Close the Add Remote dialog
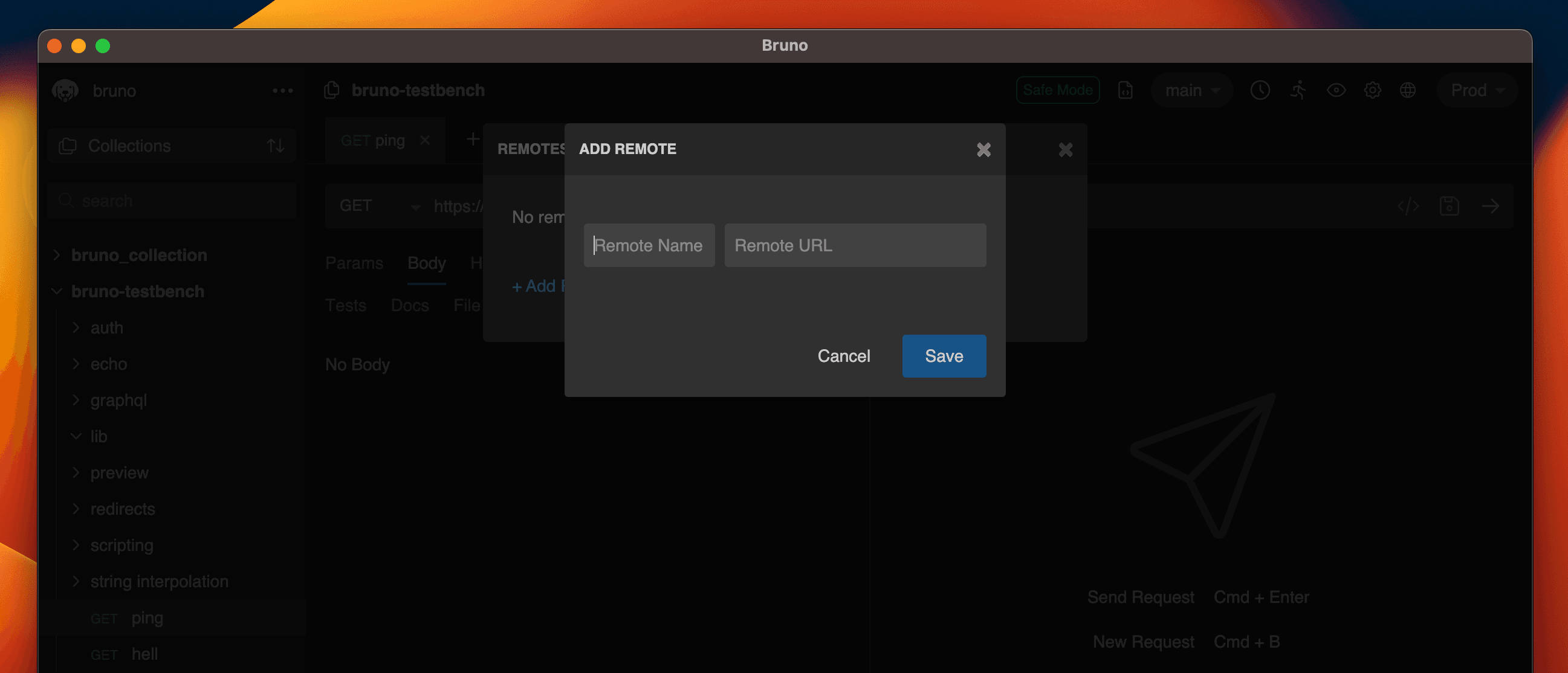1568x673 pixels. (x=983, y=150)
